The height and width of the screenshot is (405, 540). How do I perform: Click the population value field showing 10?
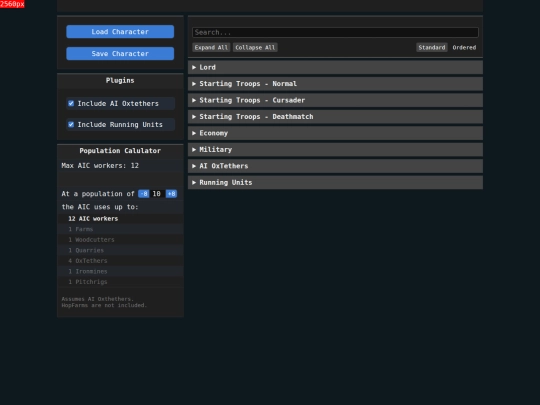coord(157,194)
